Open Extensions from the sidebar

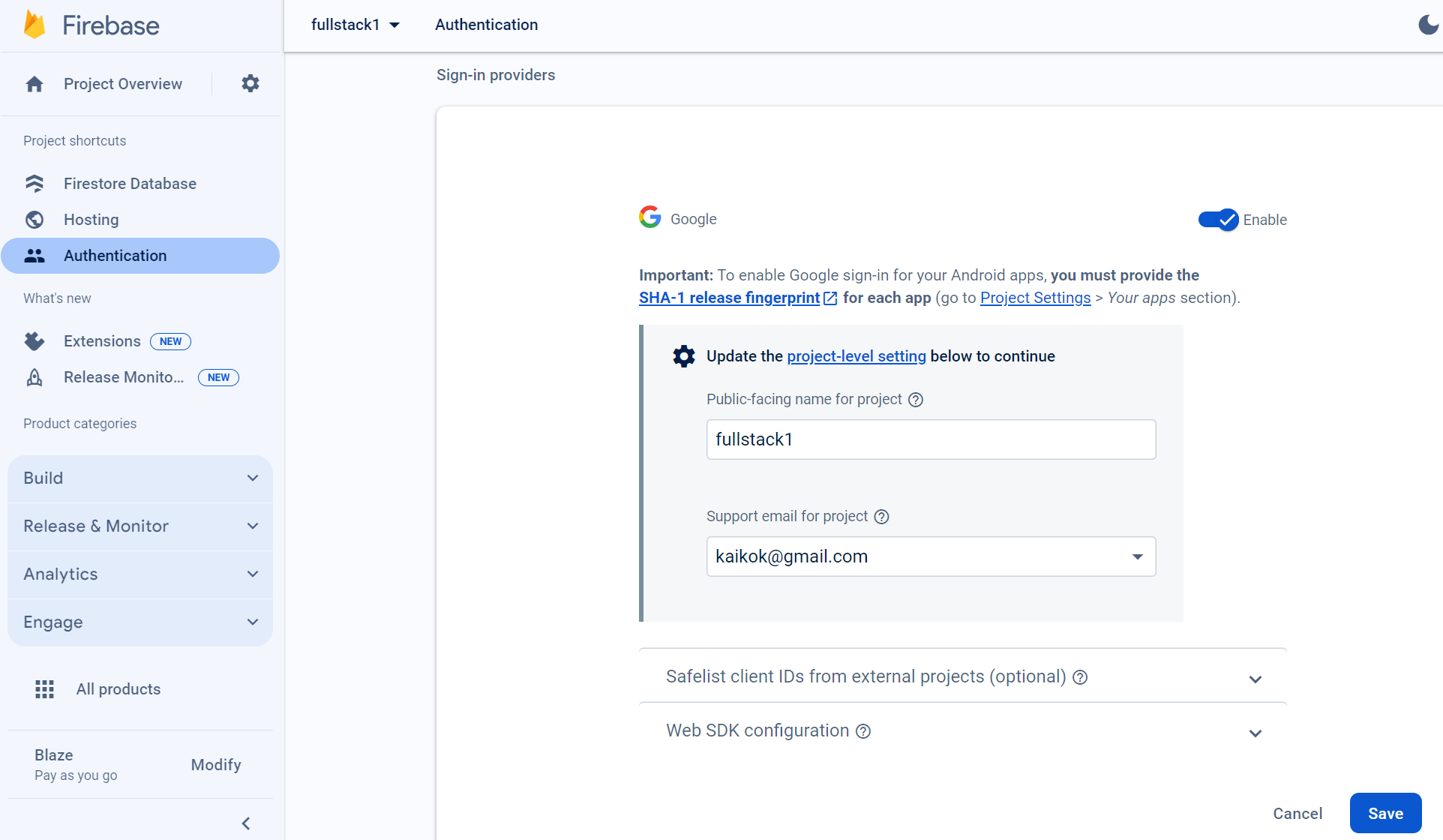point(101,340)
